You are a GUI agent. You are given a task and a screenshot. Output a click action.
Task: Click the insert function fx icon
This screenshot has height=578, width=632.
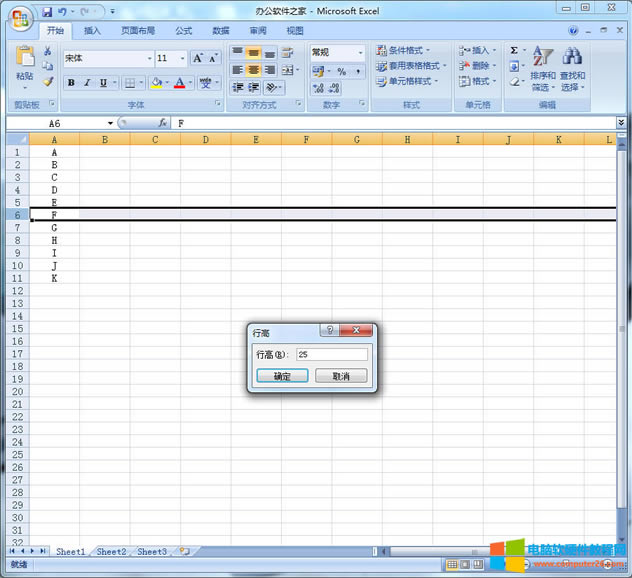162,123
